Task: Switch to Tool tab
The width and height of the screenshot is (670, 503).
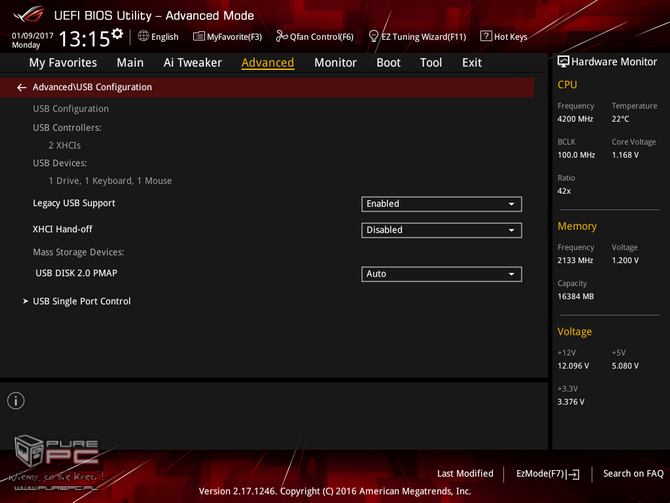Action: (431, 63)
